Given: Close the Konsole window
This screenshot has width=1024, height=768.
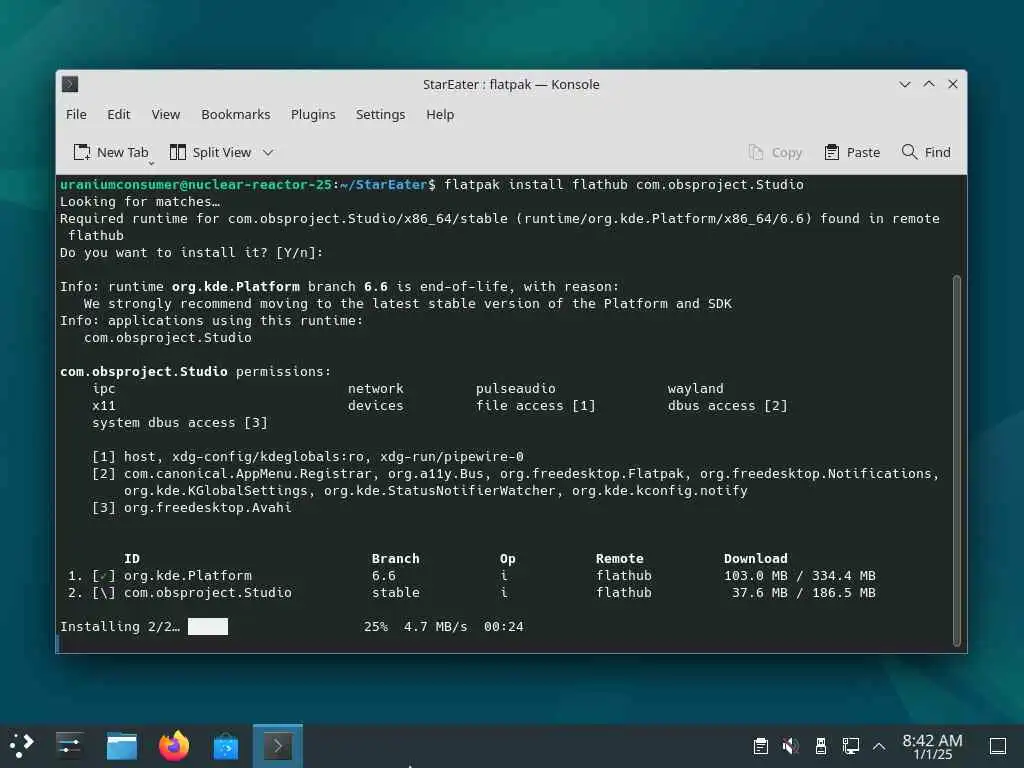Looking at the screenshot, I should (x=953, y=84).
